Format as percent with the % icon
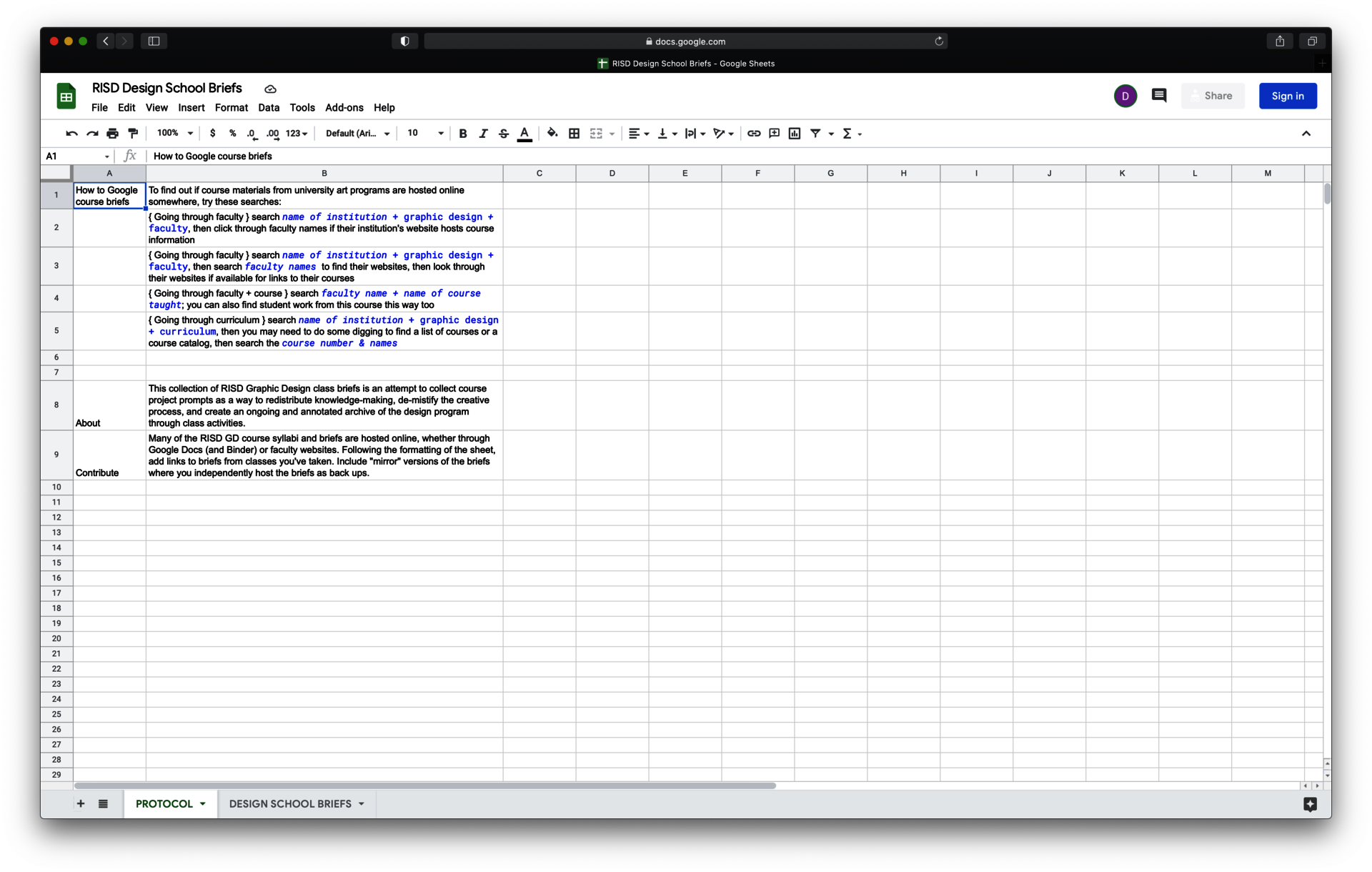This screenshot has height=872, width=1372. 232,134
